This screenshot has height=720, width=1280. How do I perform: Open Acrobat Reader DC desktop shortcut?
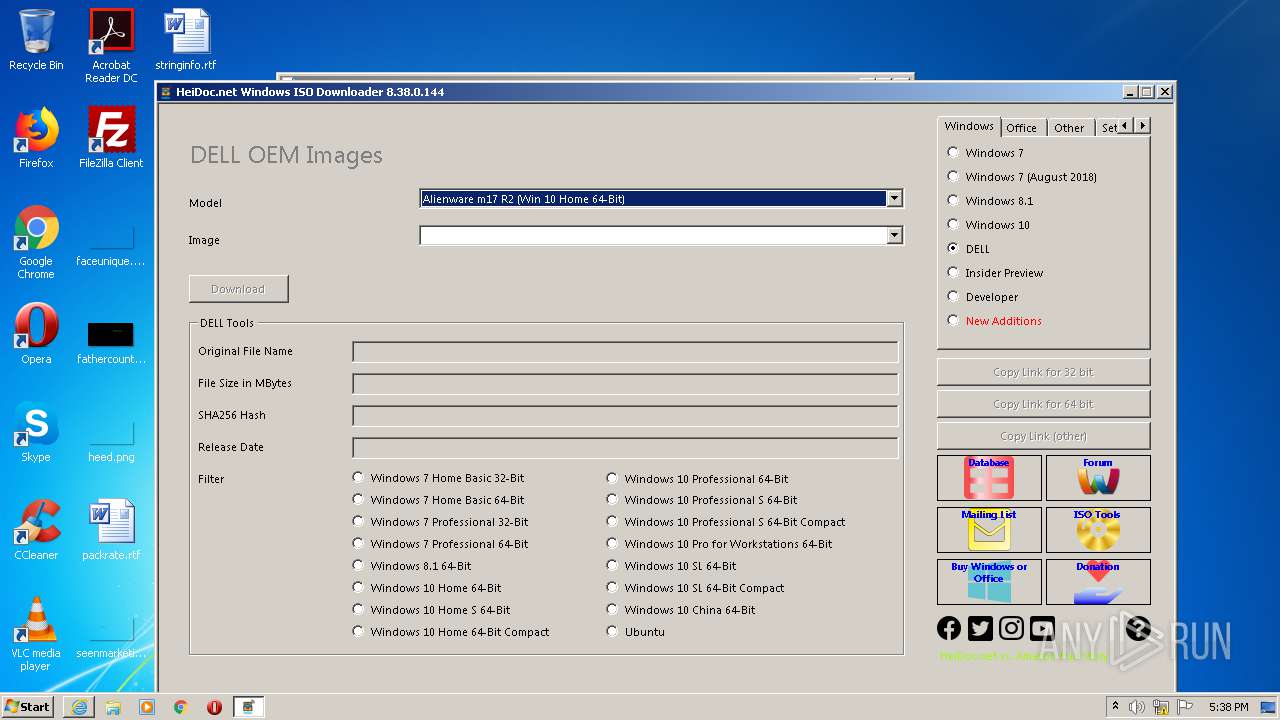(111, 46)
